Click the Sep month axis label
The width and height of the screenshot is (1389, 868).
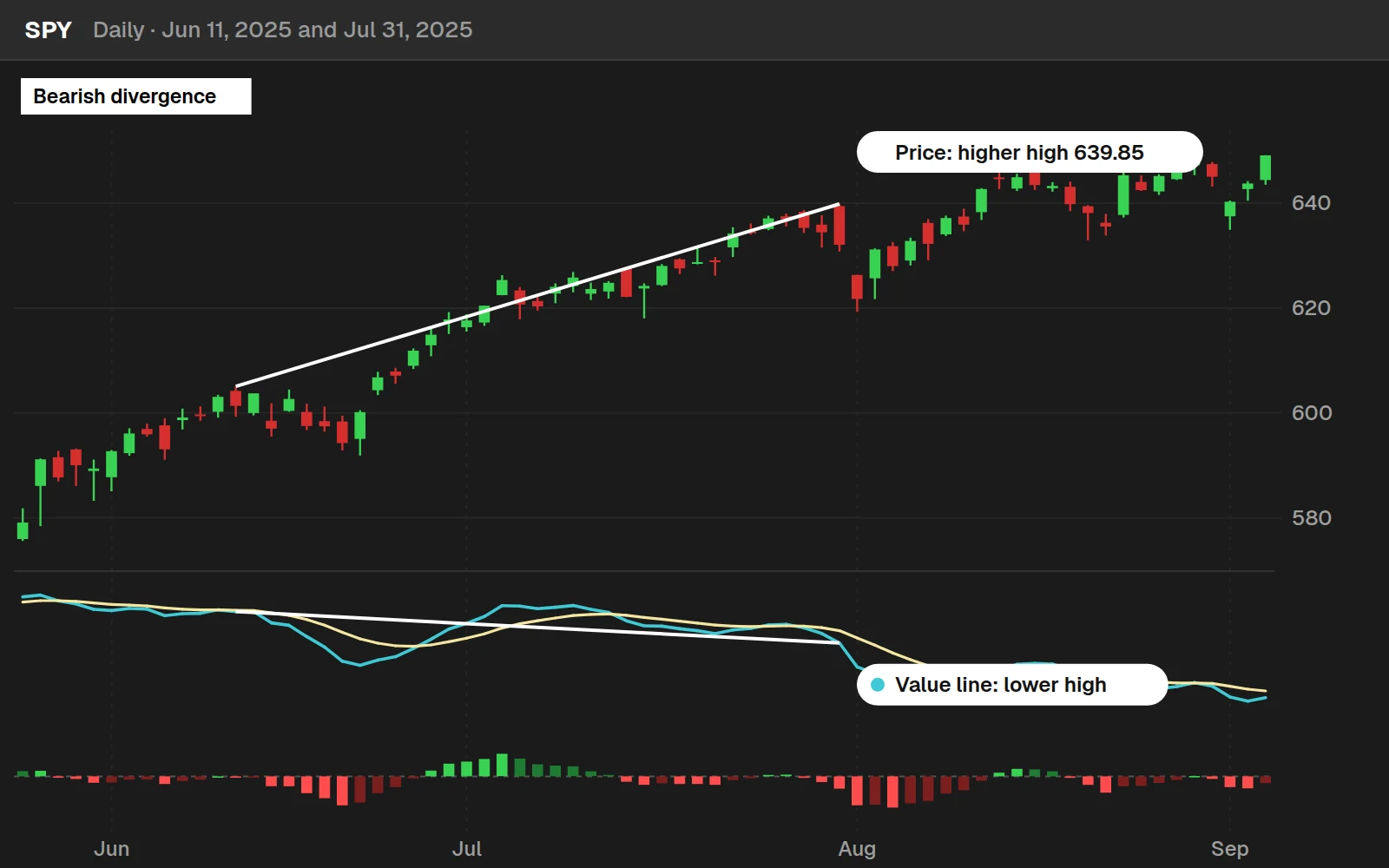1229,849
